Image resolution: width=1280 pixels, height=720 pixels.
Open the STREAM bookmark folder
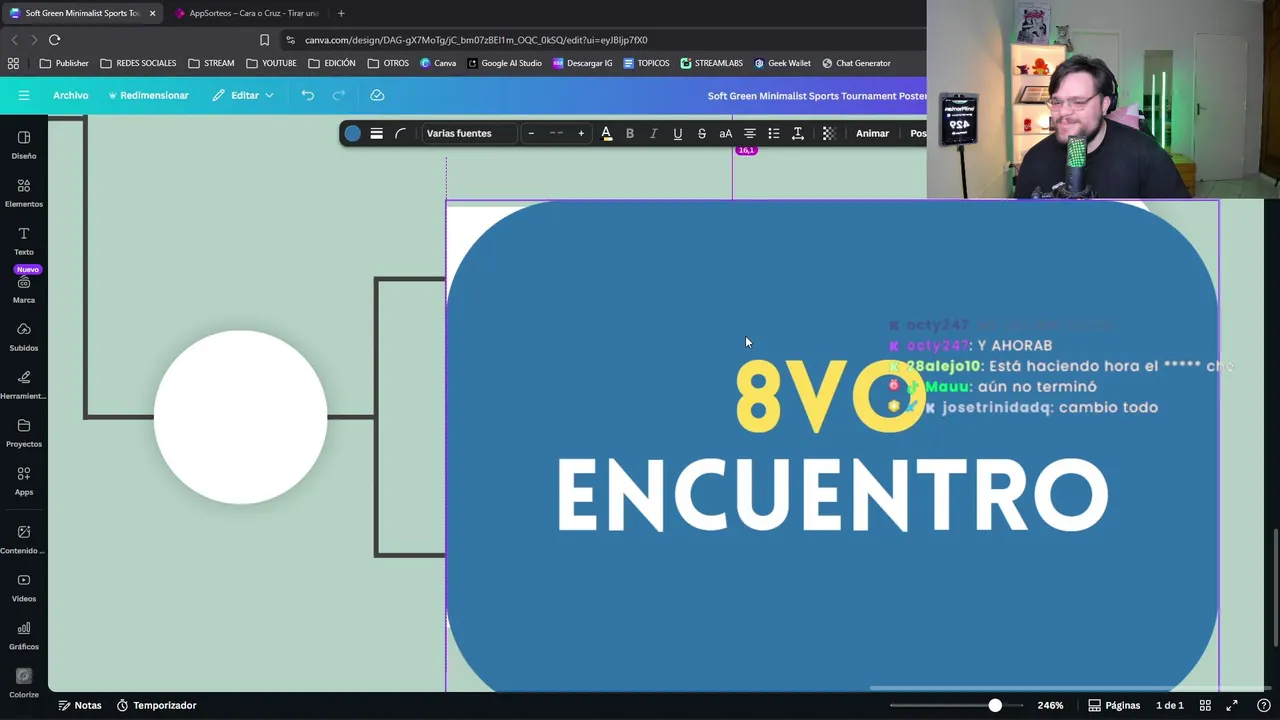pyautogui.click(x=210, y=63)
